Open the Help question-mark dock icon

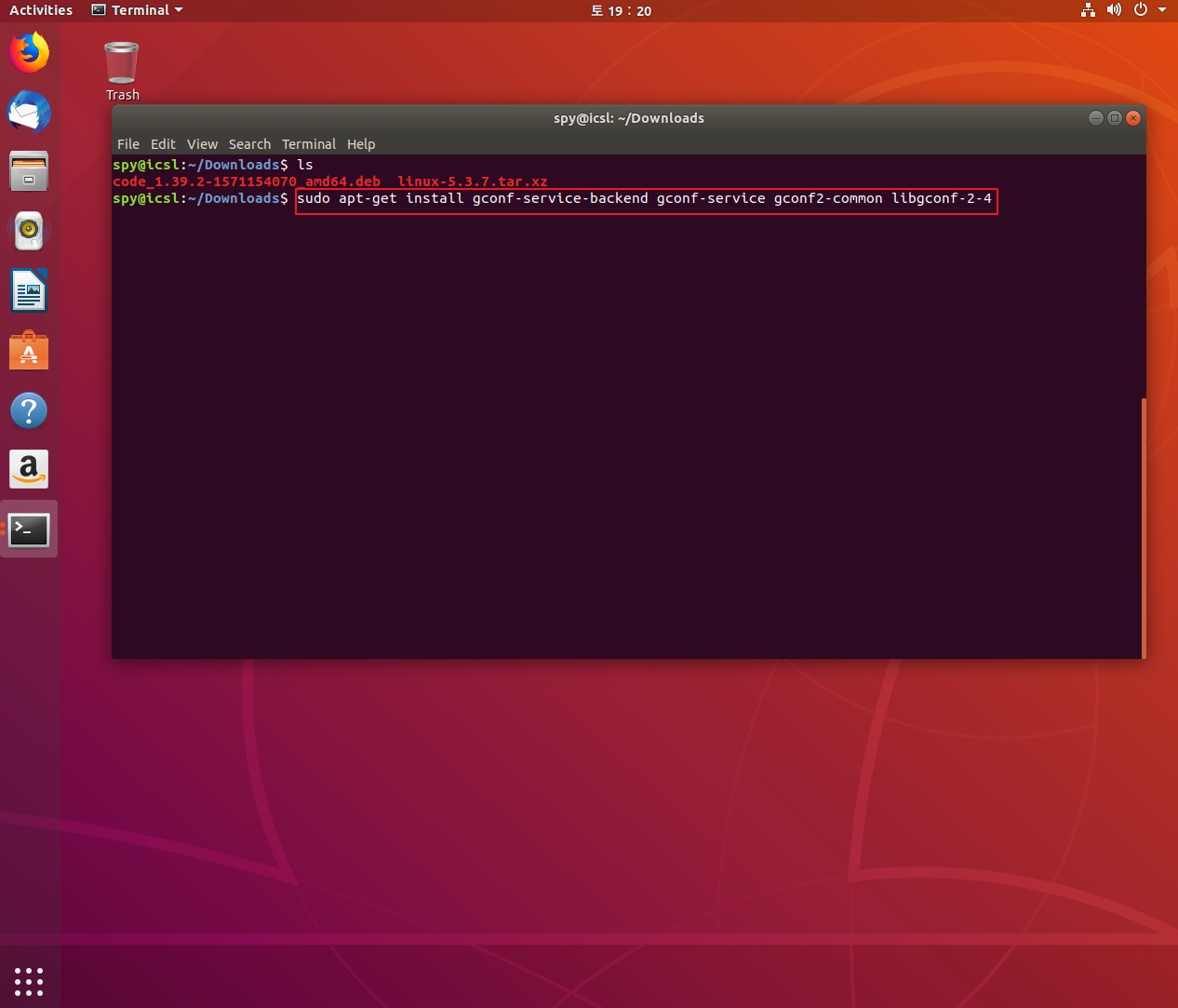tap(29, 410)
